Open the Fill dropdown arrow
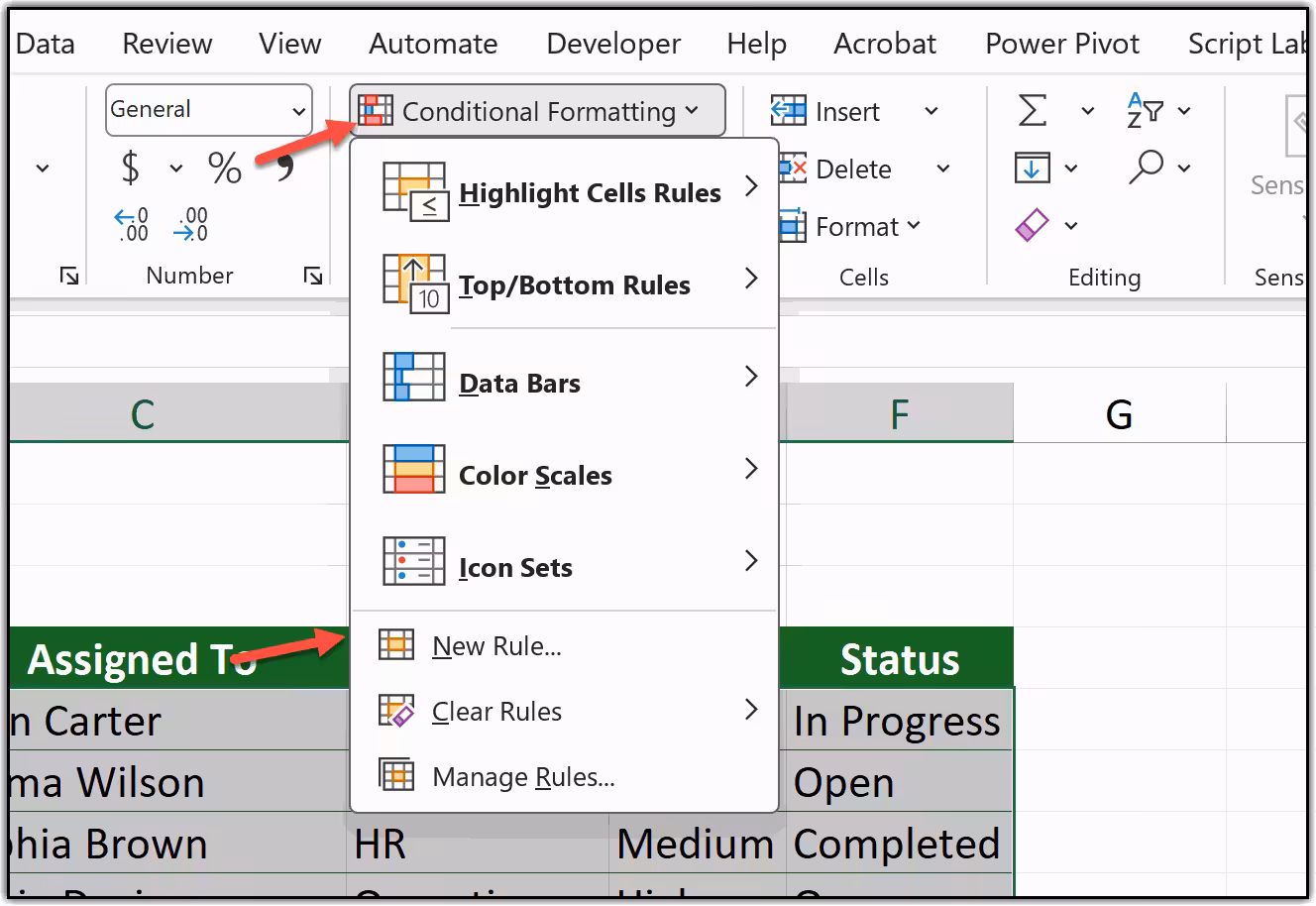The height and width of the screenshot is (906, 1316). [1071, 169]
